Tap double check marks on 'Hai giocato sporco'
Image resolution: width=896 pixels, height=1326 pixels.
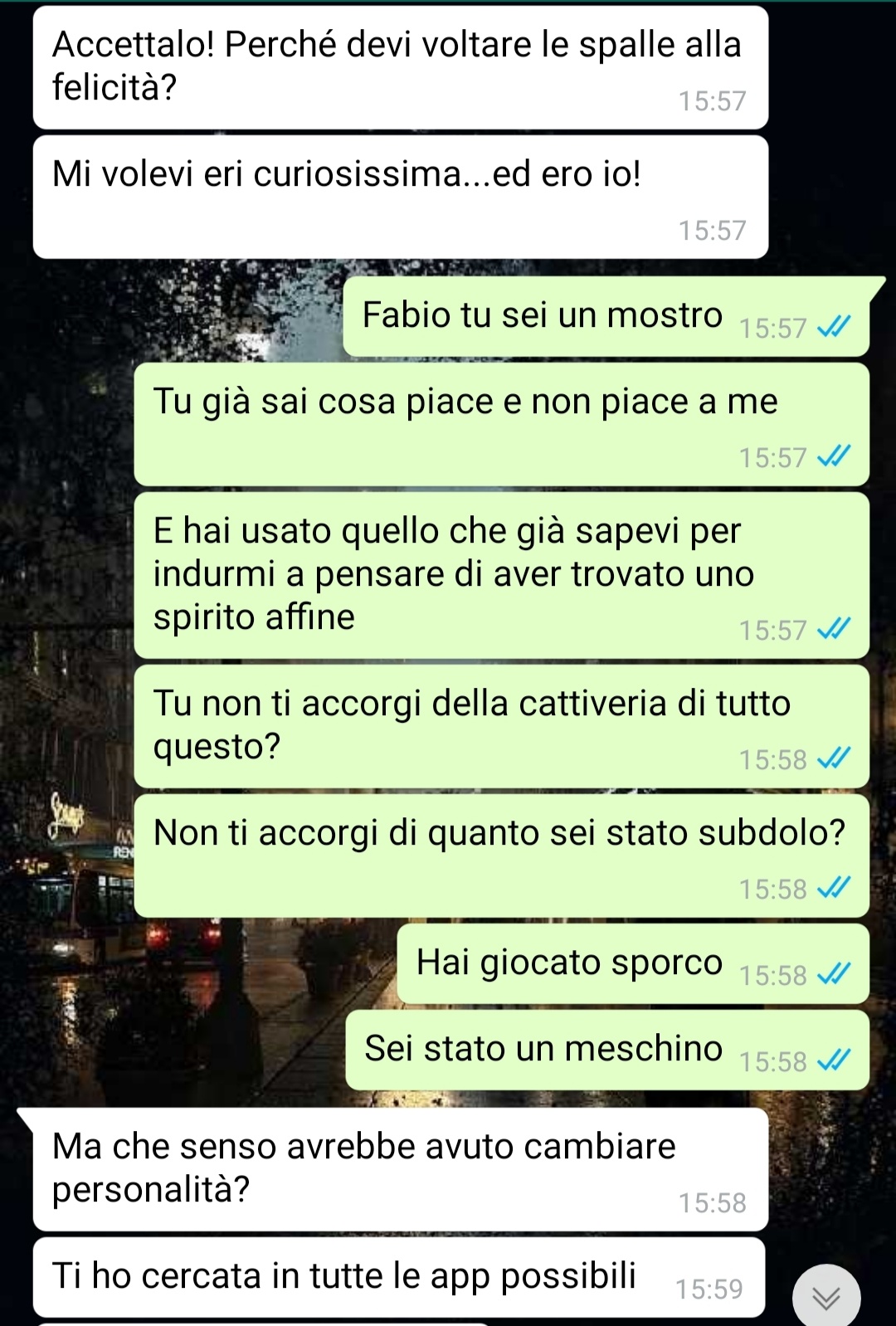click(x=834, y=974)
